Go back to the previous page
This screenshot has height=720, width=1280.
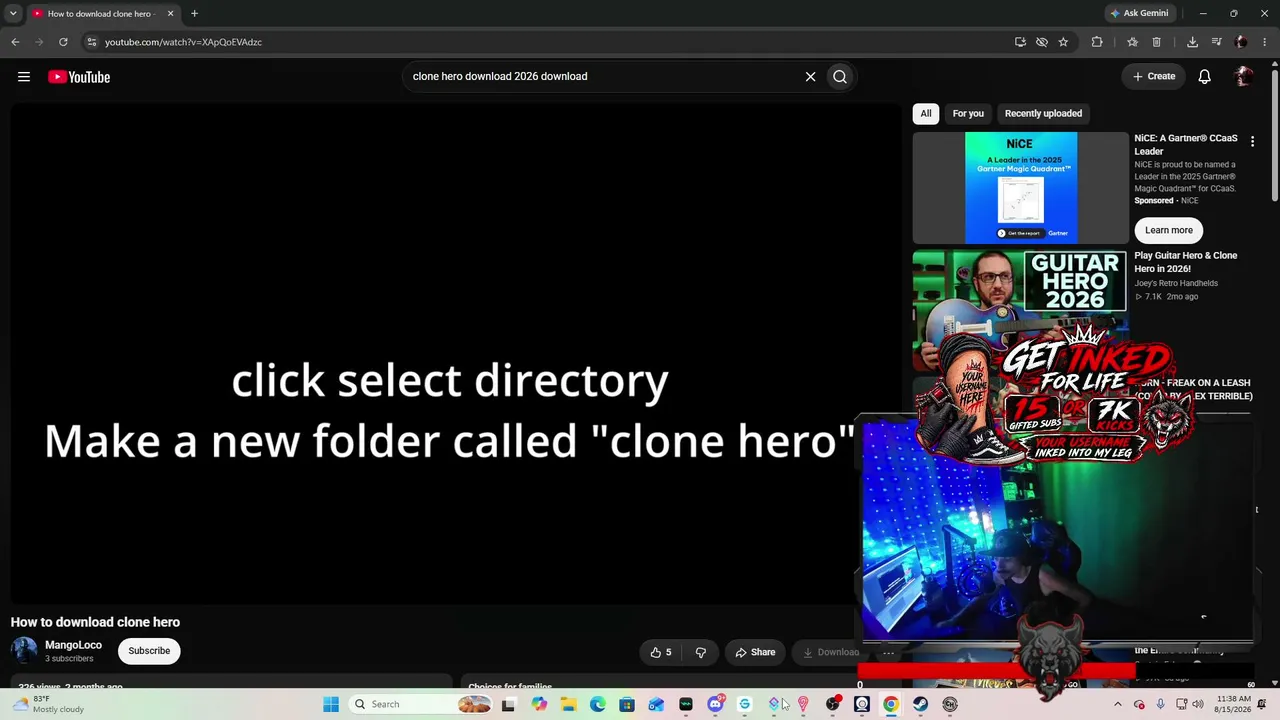(x=15, y=42)
